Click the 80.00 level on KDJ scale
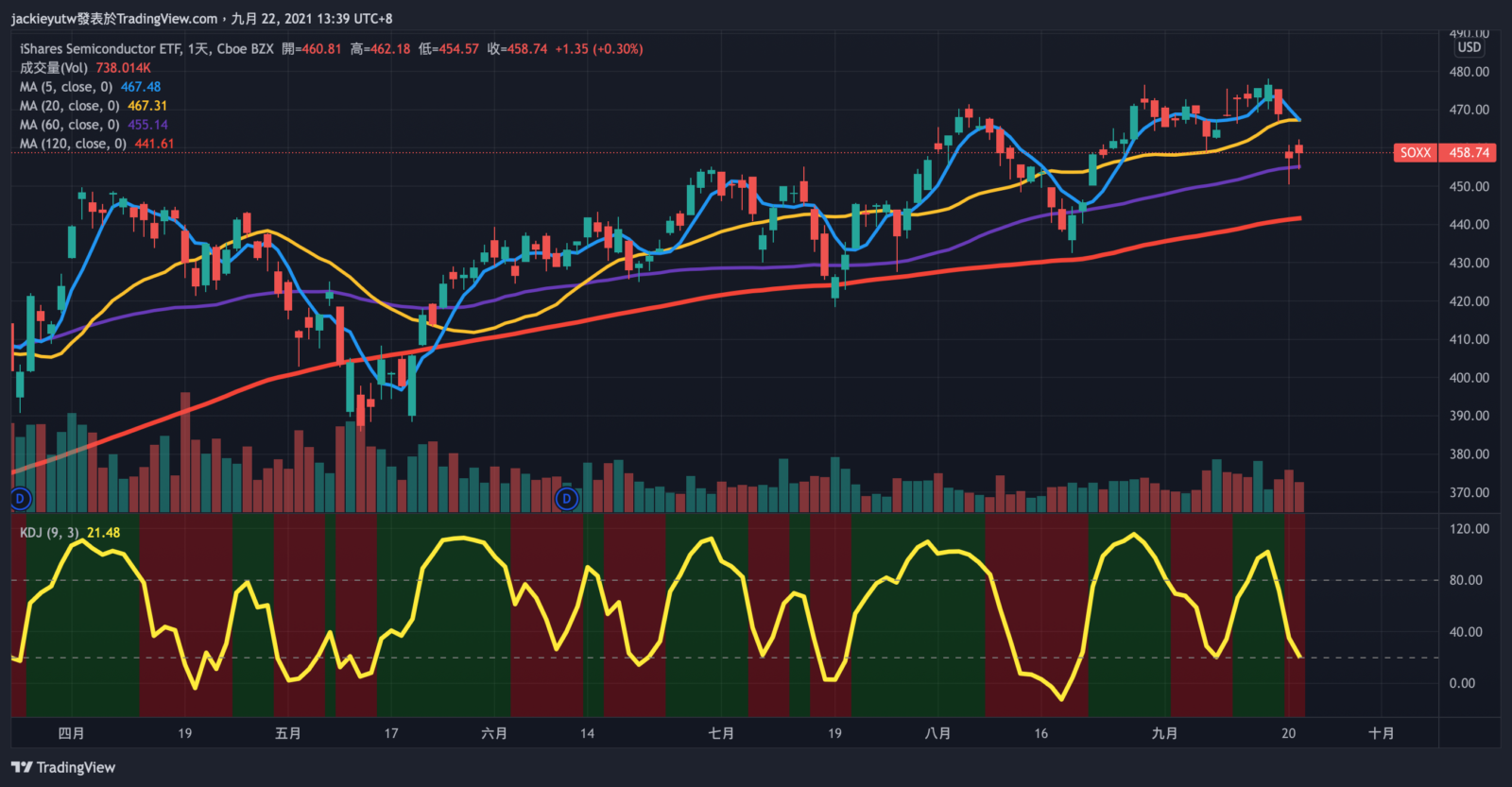 1466,580
